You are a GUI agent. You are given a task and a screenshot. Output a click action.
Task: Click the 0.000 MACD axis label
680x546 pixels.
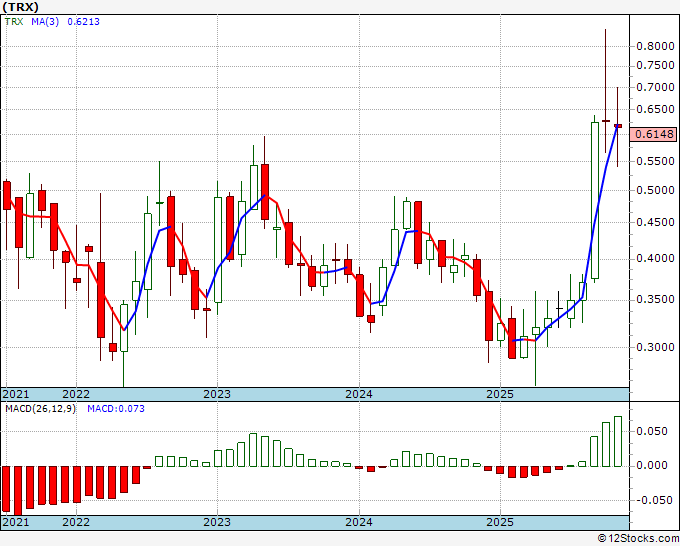click(652, 465)
